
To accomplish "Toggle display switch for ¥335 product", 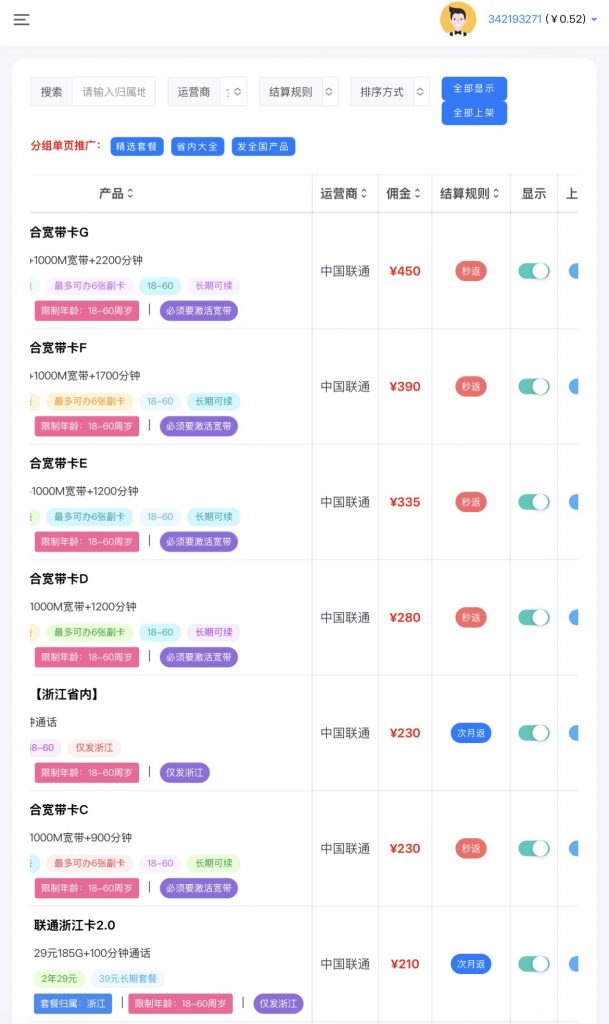I will [x=534, y=502].
